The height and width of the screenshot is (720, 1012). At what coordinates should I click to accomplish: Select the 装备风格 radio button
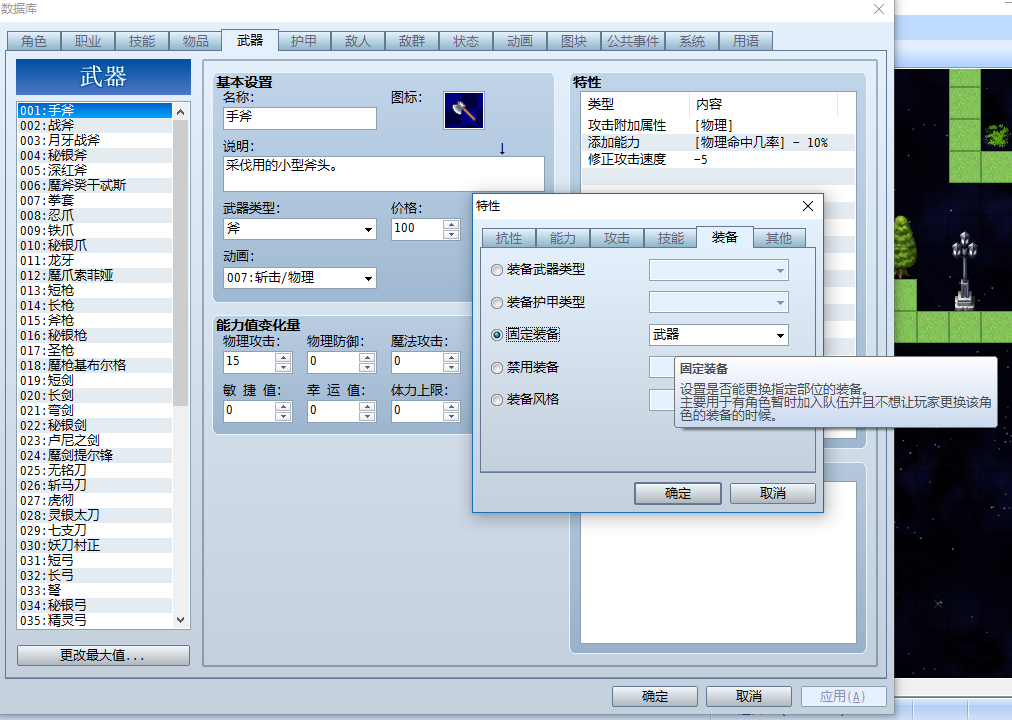(496, 400)
